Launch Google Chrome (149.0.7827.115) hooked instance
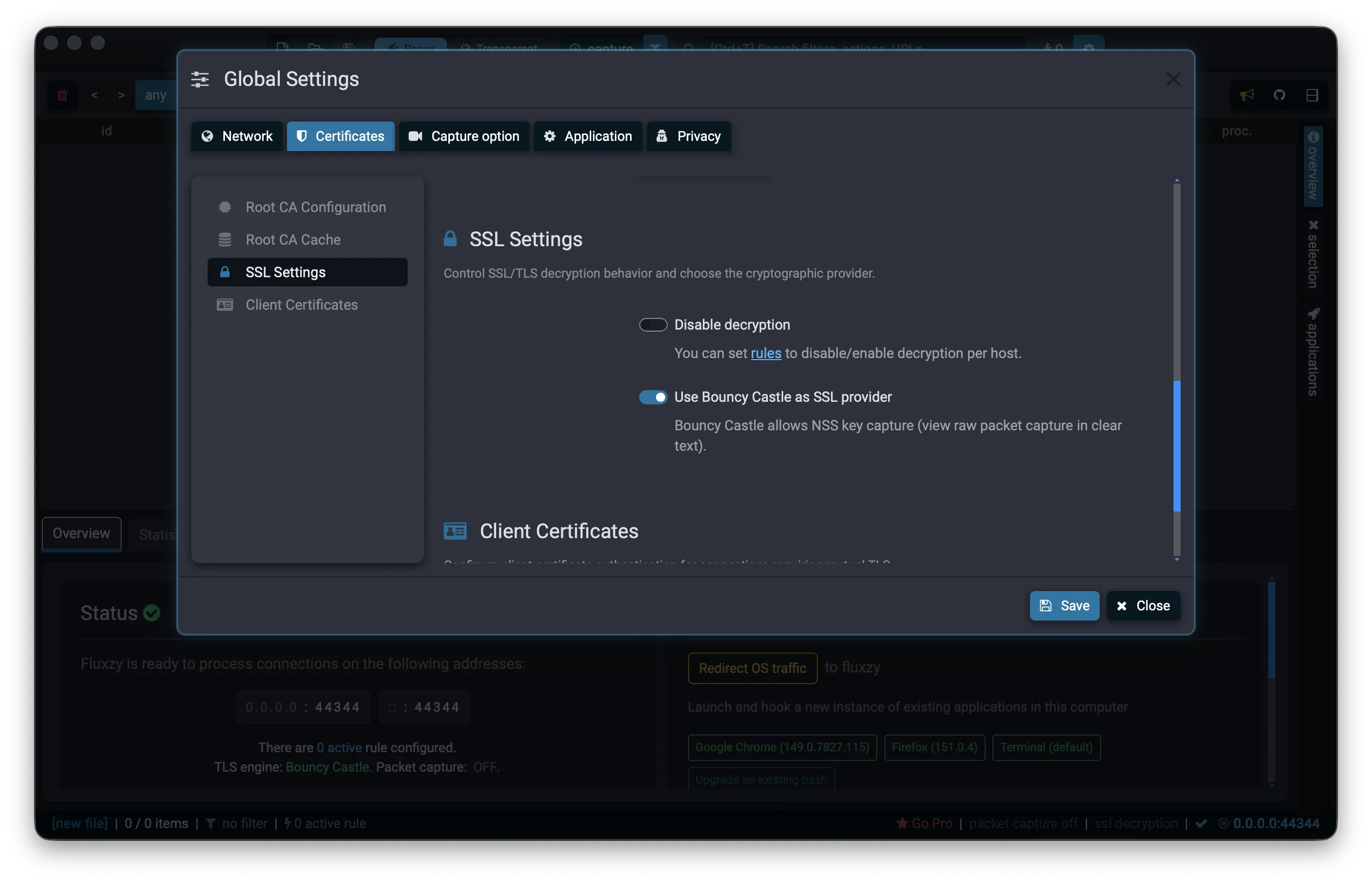The width and height of the screenshot is (1372, 883). [782, 747]
